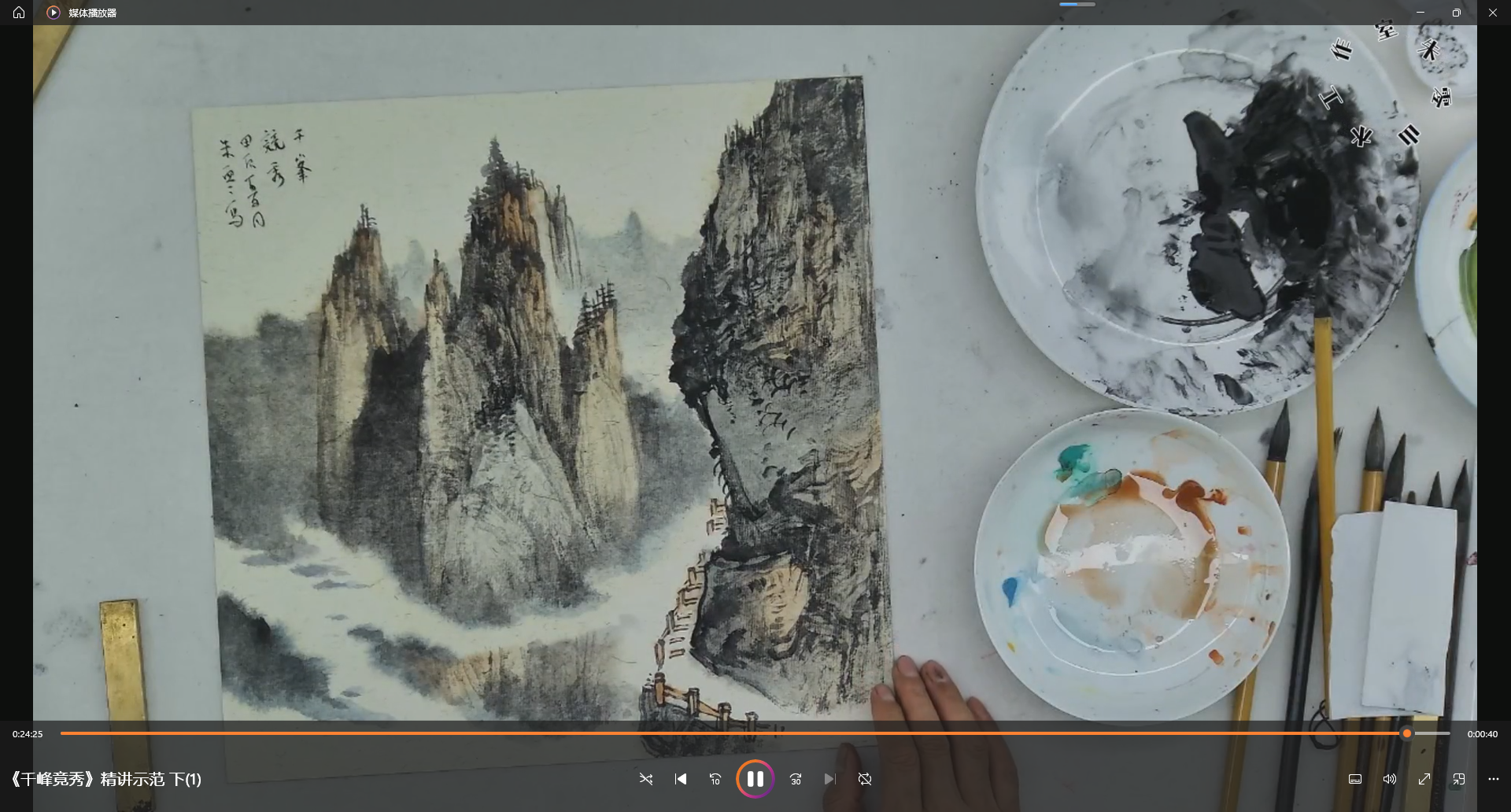Jump to the previous track
Viewport: 1511px width, 812px height.
681,779
